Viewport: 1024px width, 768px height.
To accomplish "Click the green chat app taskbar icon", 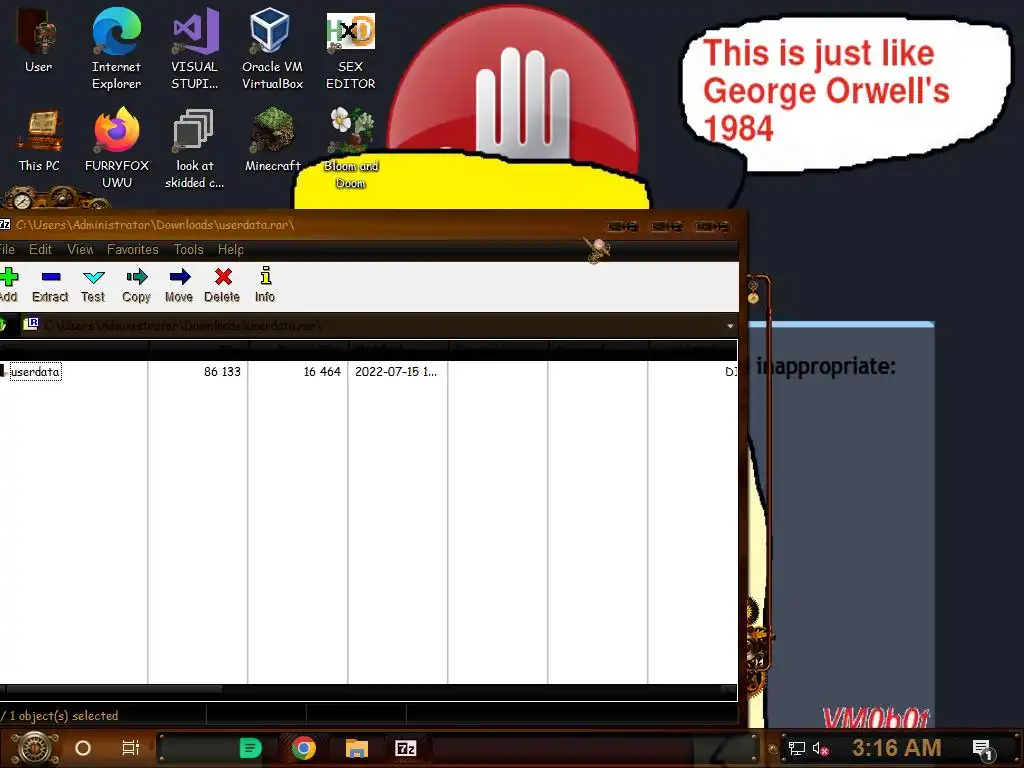I will pos(250,748).
